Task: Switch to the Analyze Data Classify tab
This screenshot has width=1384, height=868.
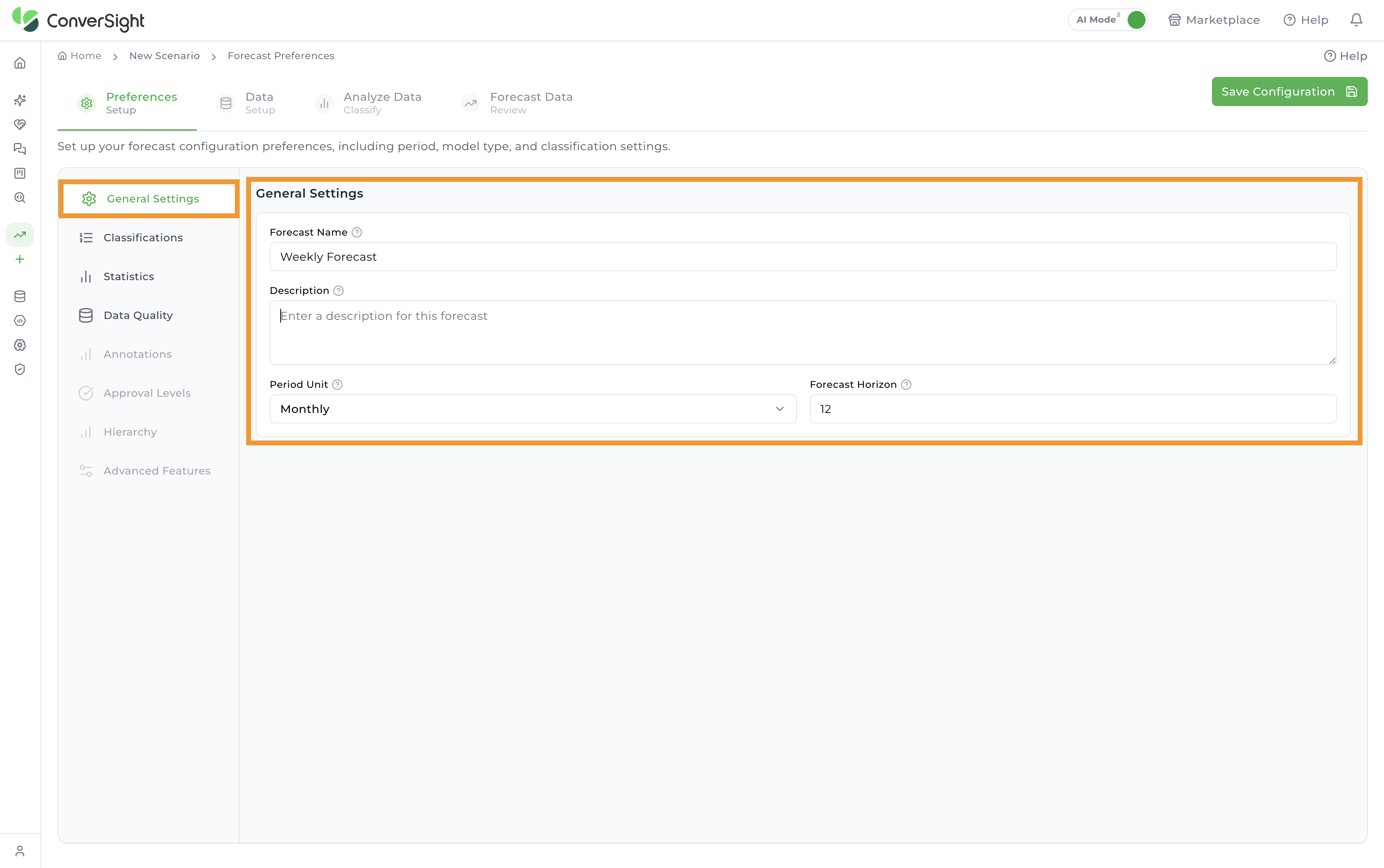Action: tap(368, 103)
